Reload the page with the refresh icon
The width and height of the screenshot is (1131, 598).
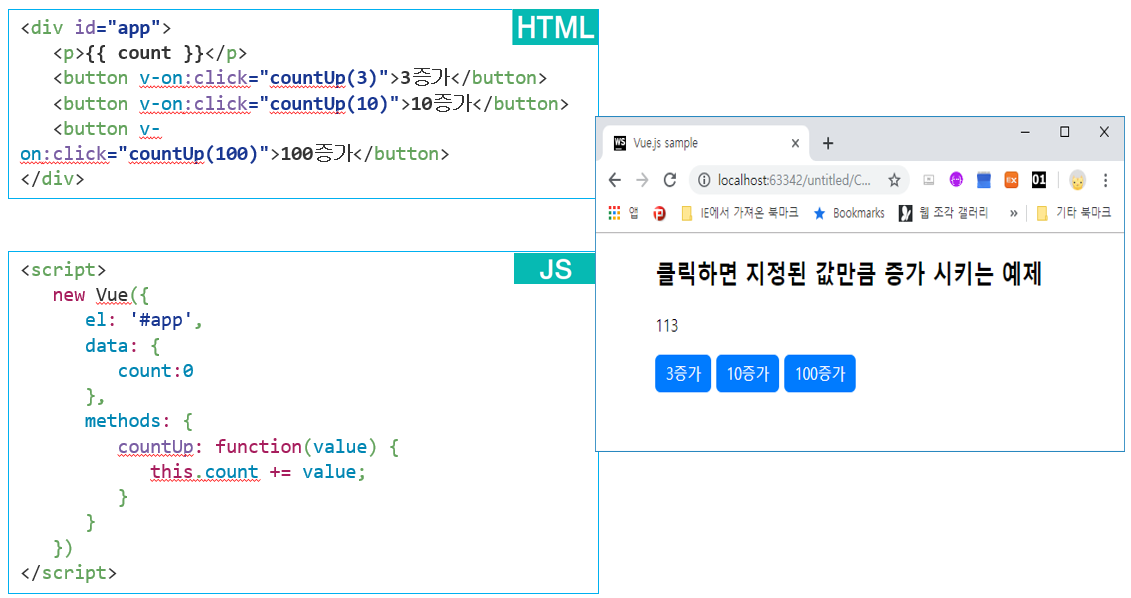pyautogui.click(x=670, y=180)
